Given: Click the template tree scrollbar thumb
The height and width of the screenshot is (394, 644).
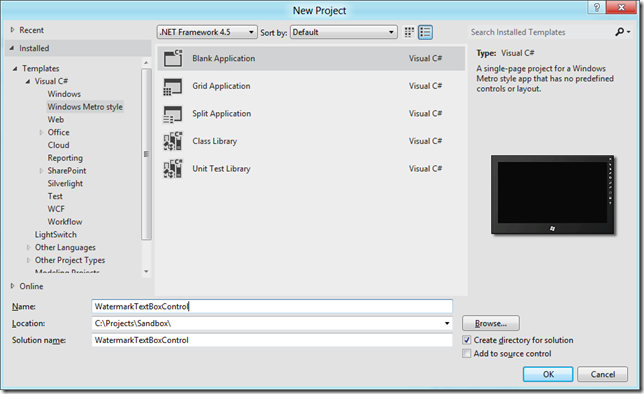Looking at the screenshot, I should 146,154.
